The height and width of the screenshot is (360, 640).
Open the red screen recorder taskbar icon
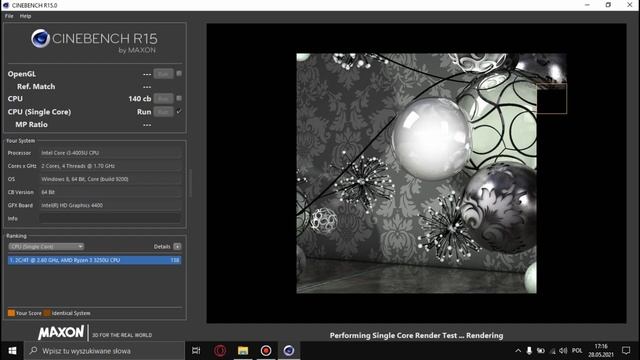click(x=266, y=351)
